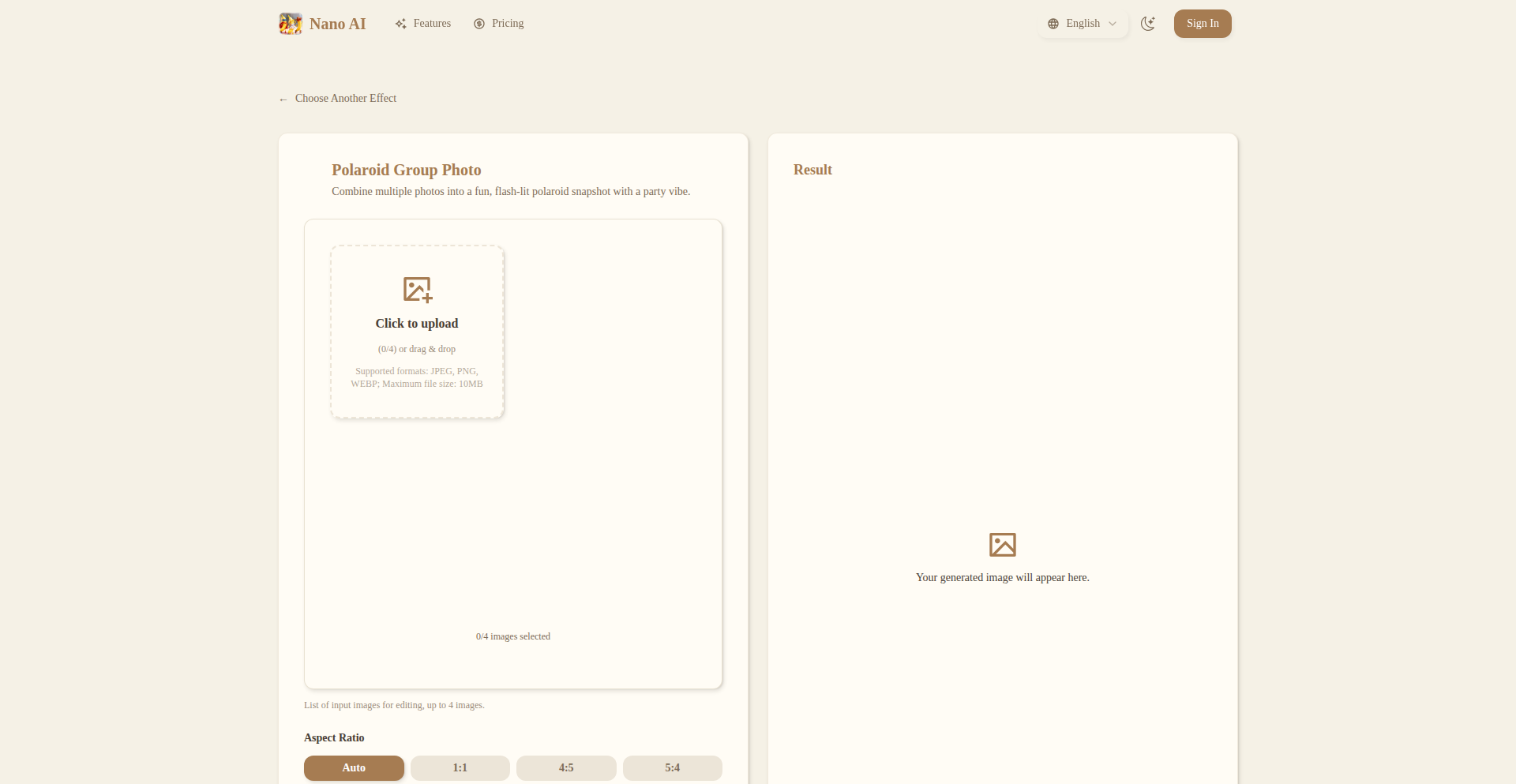Click the back arrow beside Choose Another Effect
The width and height of the screenshot is (1516, 784).
pos(283,99)
